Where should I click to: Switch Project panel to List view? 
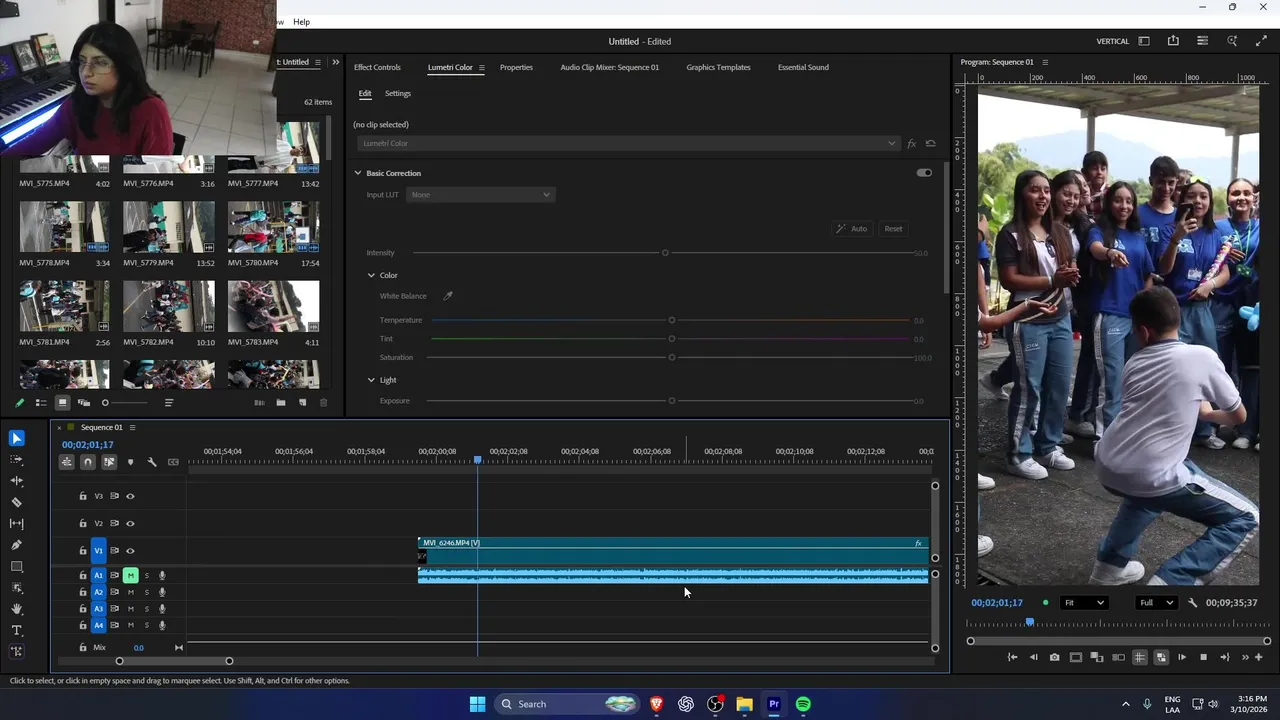[41, 403]
